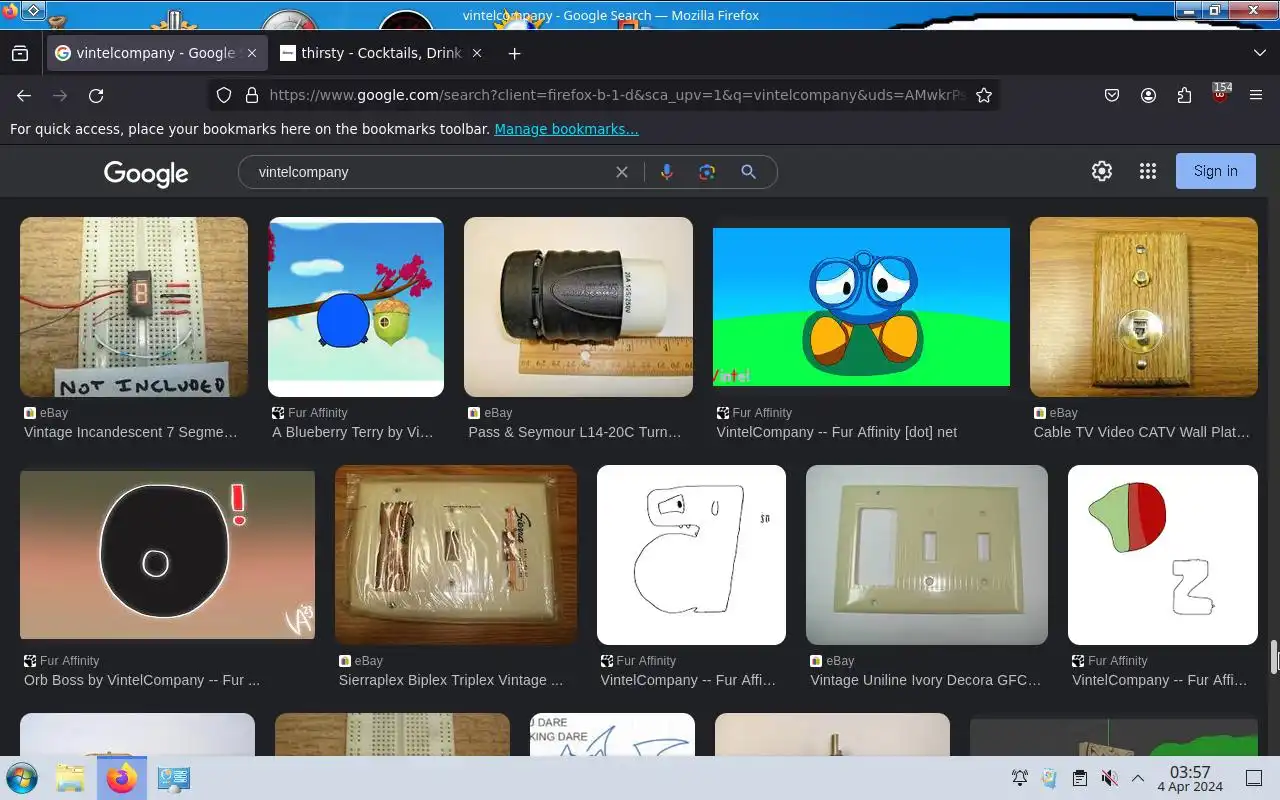Screen dimensions: 1280x800
Task: Save page to Pocket
Action: (1112, 95)
